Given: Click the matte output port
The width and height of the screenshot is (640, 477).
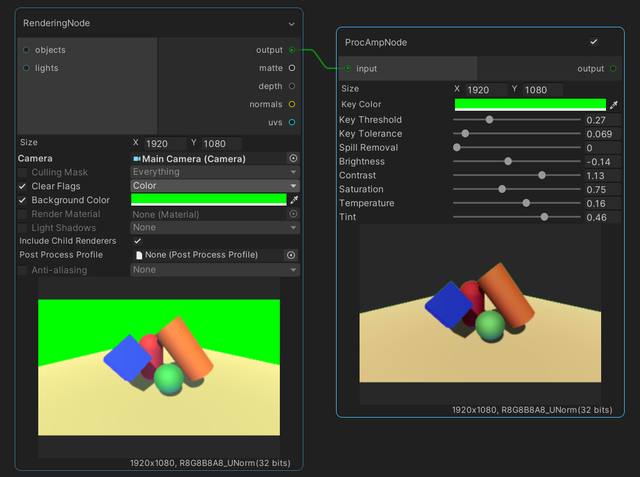Looking at the screenshot, I should coord(291,68).
